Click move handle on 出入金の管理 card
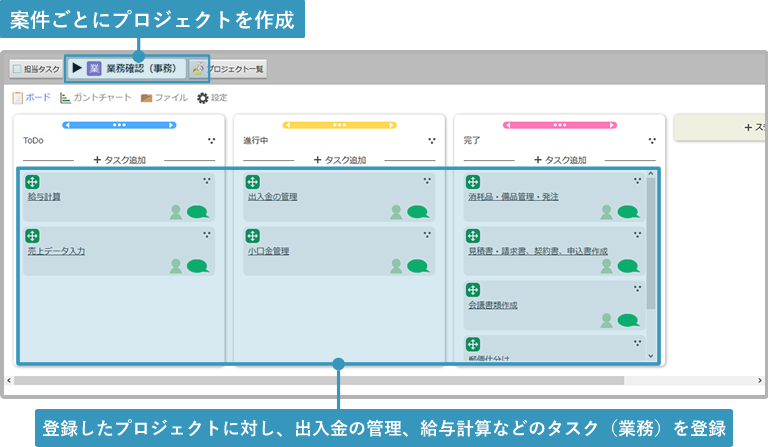768x447 pixels. click(253, 182)
